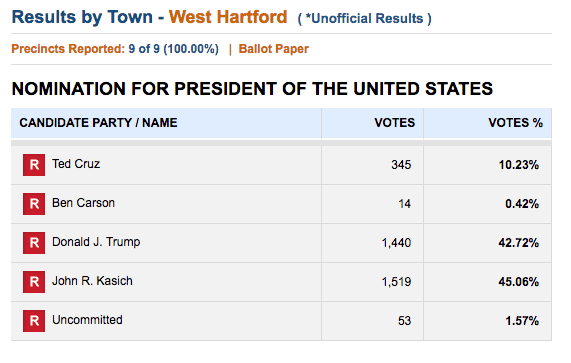
Task: Select the red R badge next to Uncommitted
Action: point(34,321)
